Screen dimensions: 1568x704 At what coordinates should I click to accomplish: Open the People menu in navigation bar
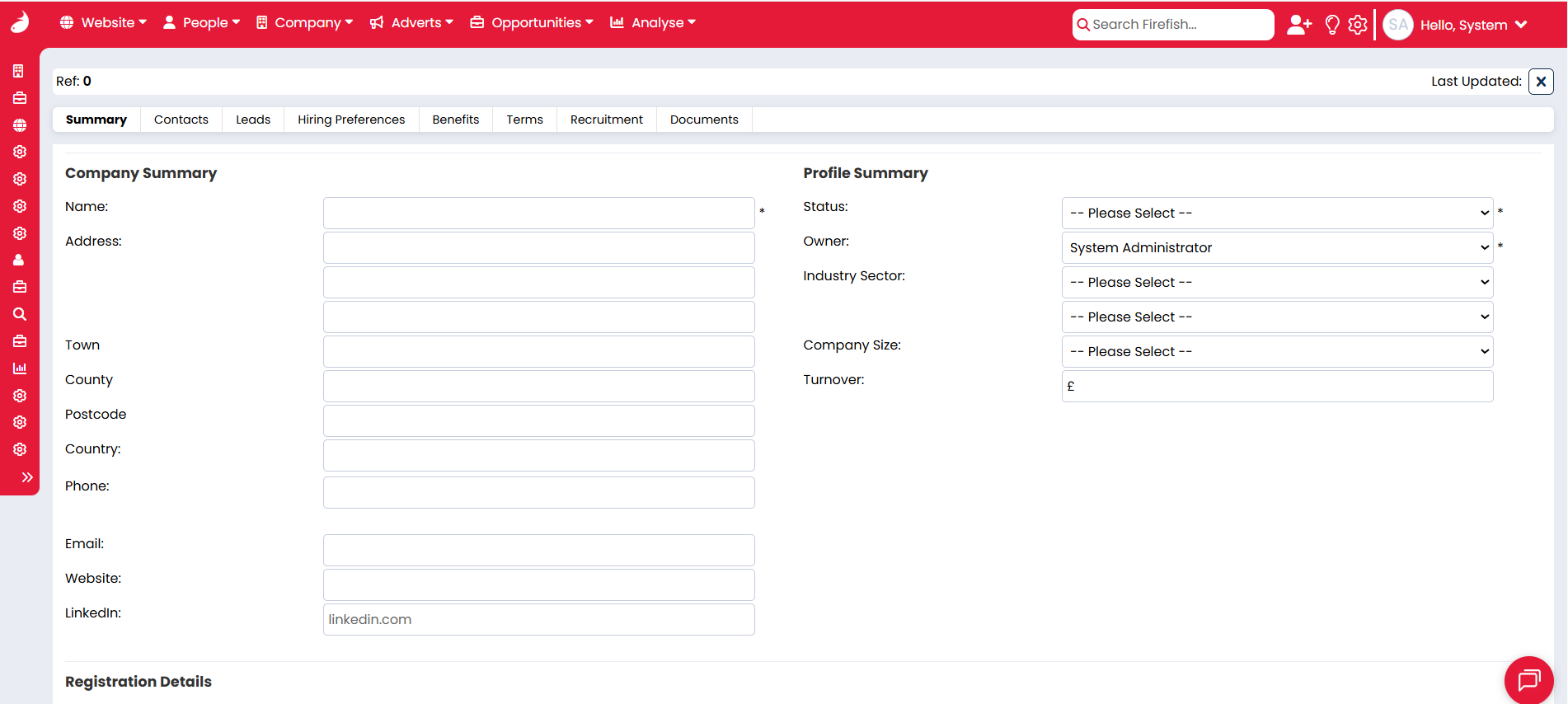point(202,23)
